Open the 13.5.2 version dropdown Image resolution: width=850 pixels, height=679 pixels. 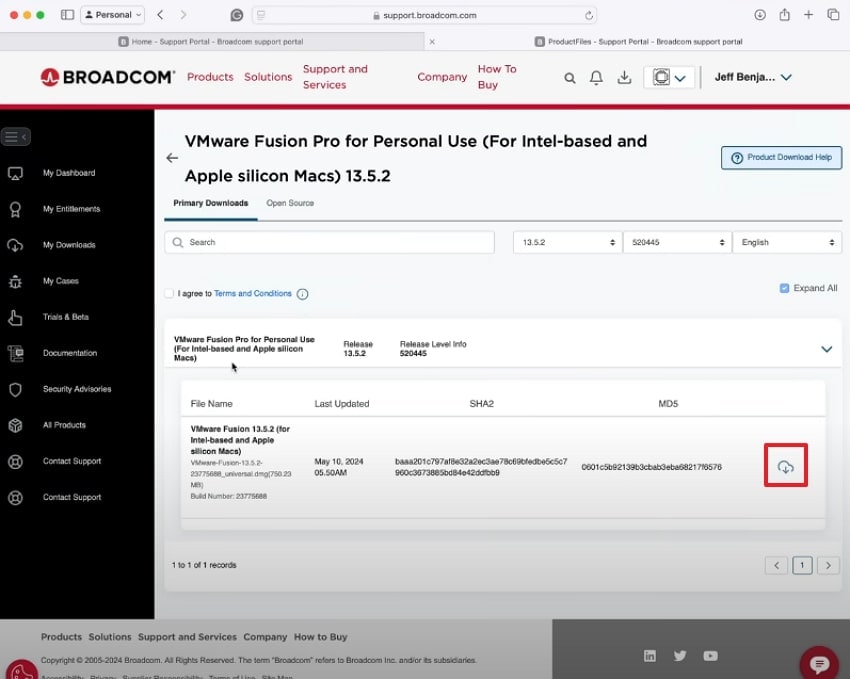point(568,242)
